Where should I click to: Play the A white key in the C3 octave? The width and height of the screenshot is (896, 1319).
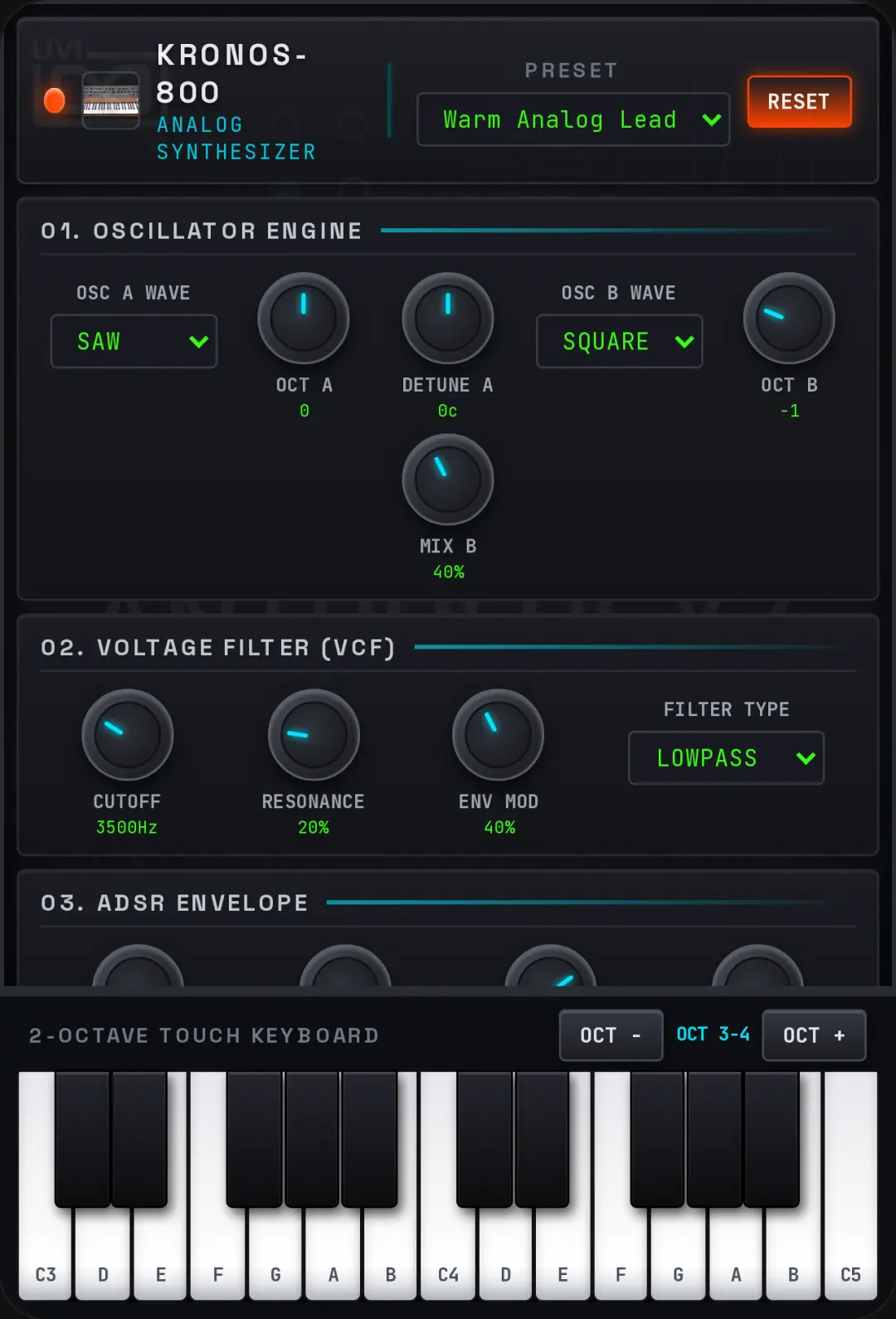pos(333,1253)
